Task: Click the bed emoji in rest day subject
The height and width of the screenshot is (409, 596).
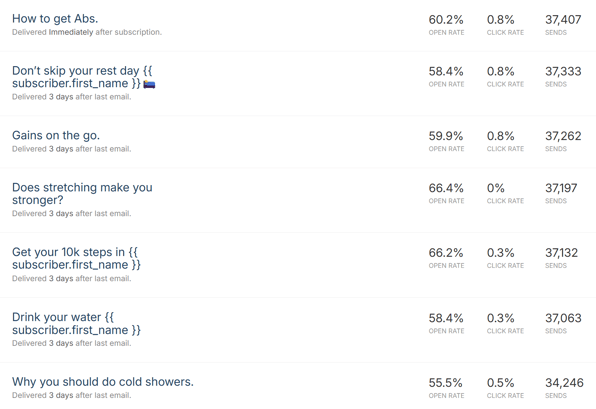Action: point(149,84)
